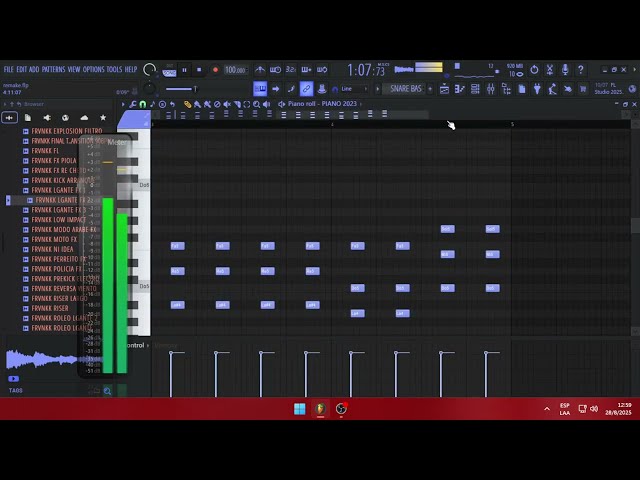The width and height of the screenshot is (640, 480).
Task: Open the EDIT menu
Action: [x=22, y=69]
